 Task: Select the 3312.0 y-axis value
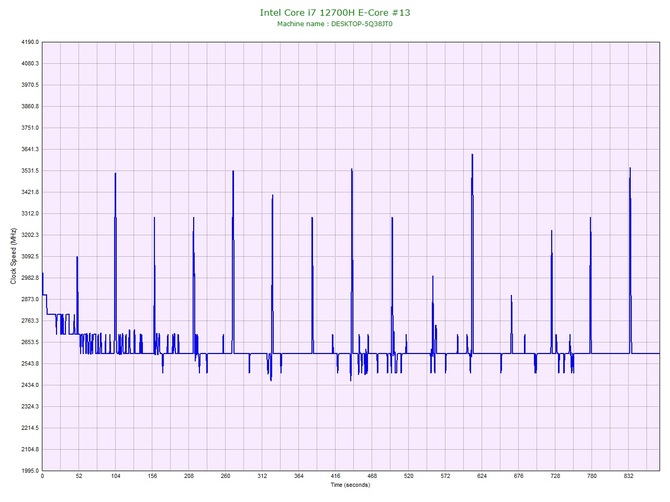(30, 214)
